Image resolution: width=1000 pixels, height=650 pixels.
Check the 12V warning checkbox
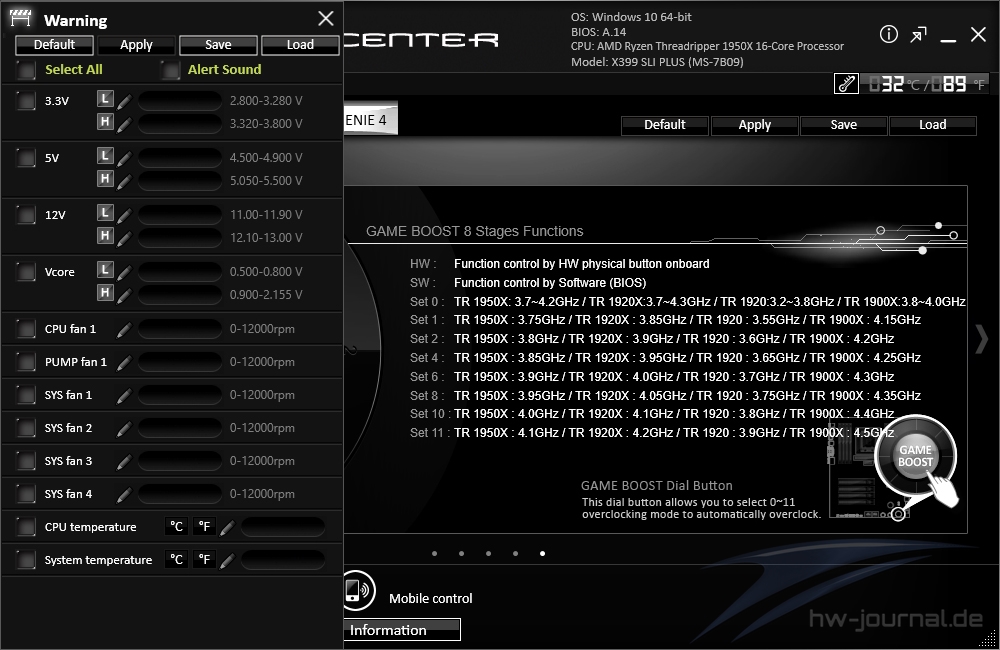tap(26, 215)
